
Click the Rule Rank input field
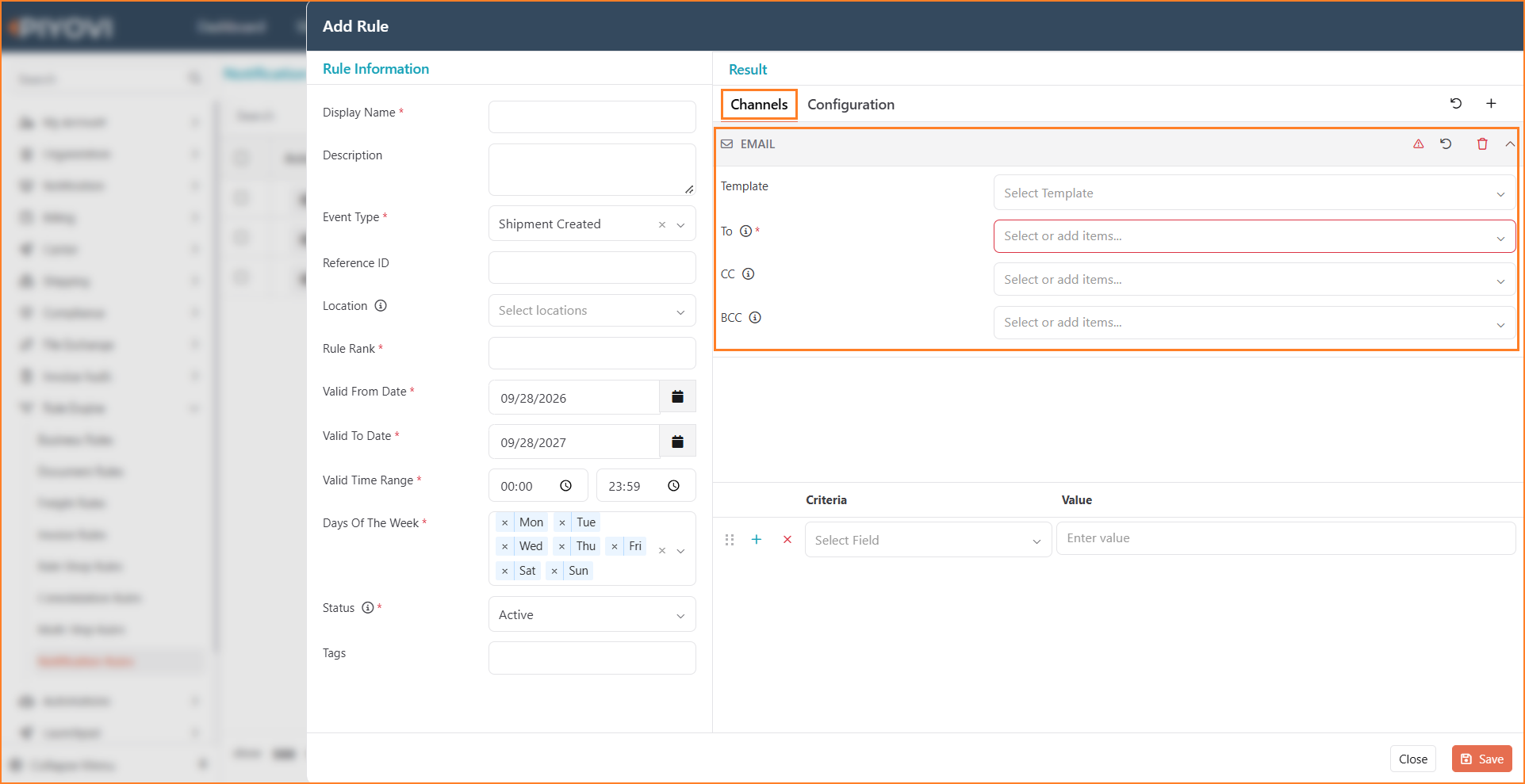coord(592,353)
